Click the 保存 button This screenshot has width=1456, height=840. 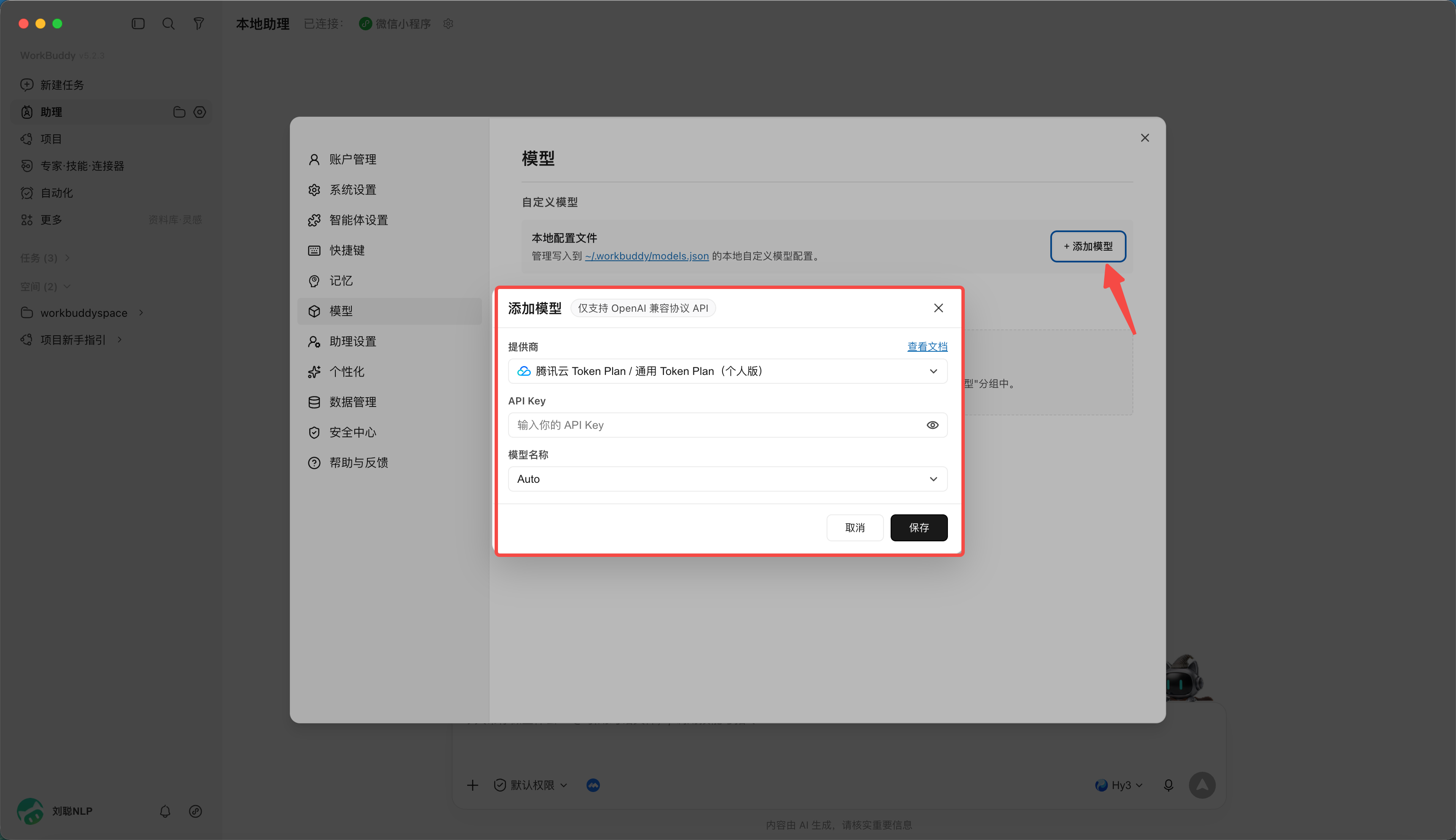[x=919, y=528]
